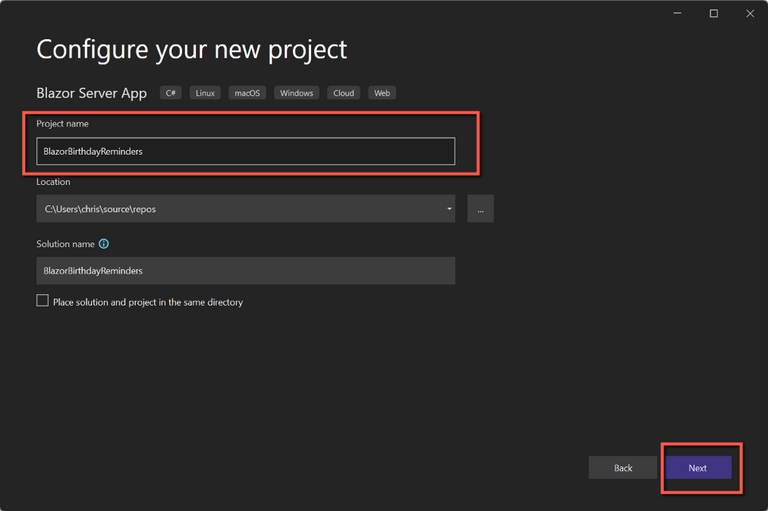Maximize the project configuration window
768x511 pixels.
pos(713,14)
